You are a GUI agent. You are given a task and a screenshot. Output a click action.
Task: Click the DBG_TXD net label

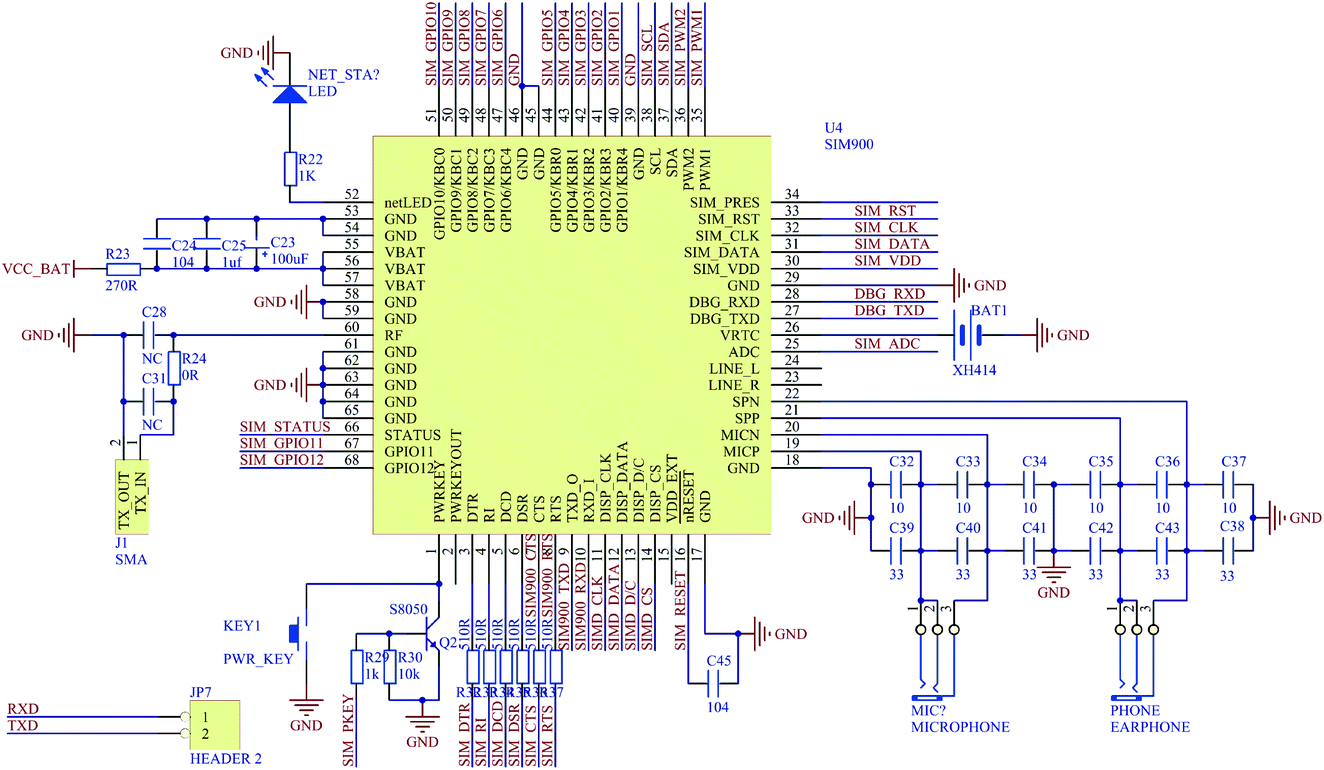[x=889, y=311]
